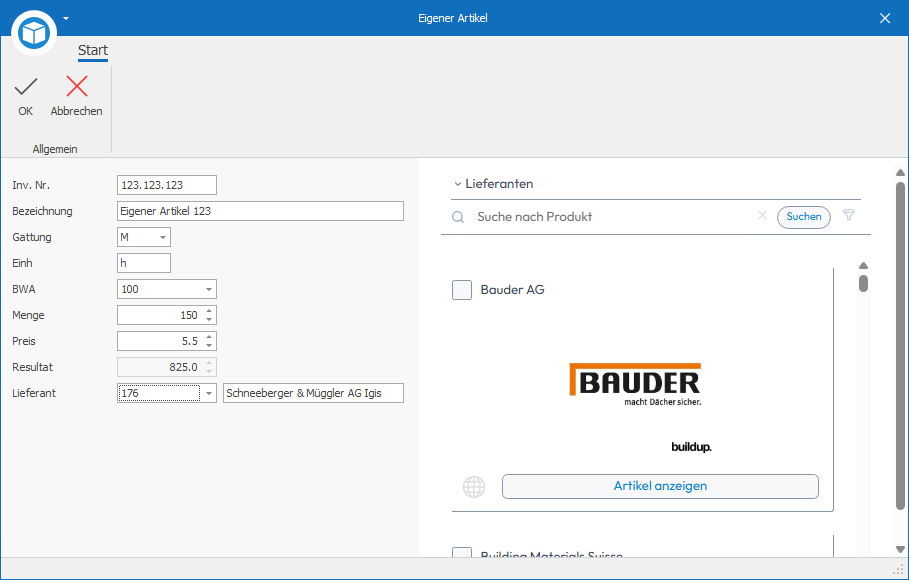Decrease Preis with the down arrow
909x580 pixels.
coord(209,346)
